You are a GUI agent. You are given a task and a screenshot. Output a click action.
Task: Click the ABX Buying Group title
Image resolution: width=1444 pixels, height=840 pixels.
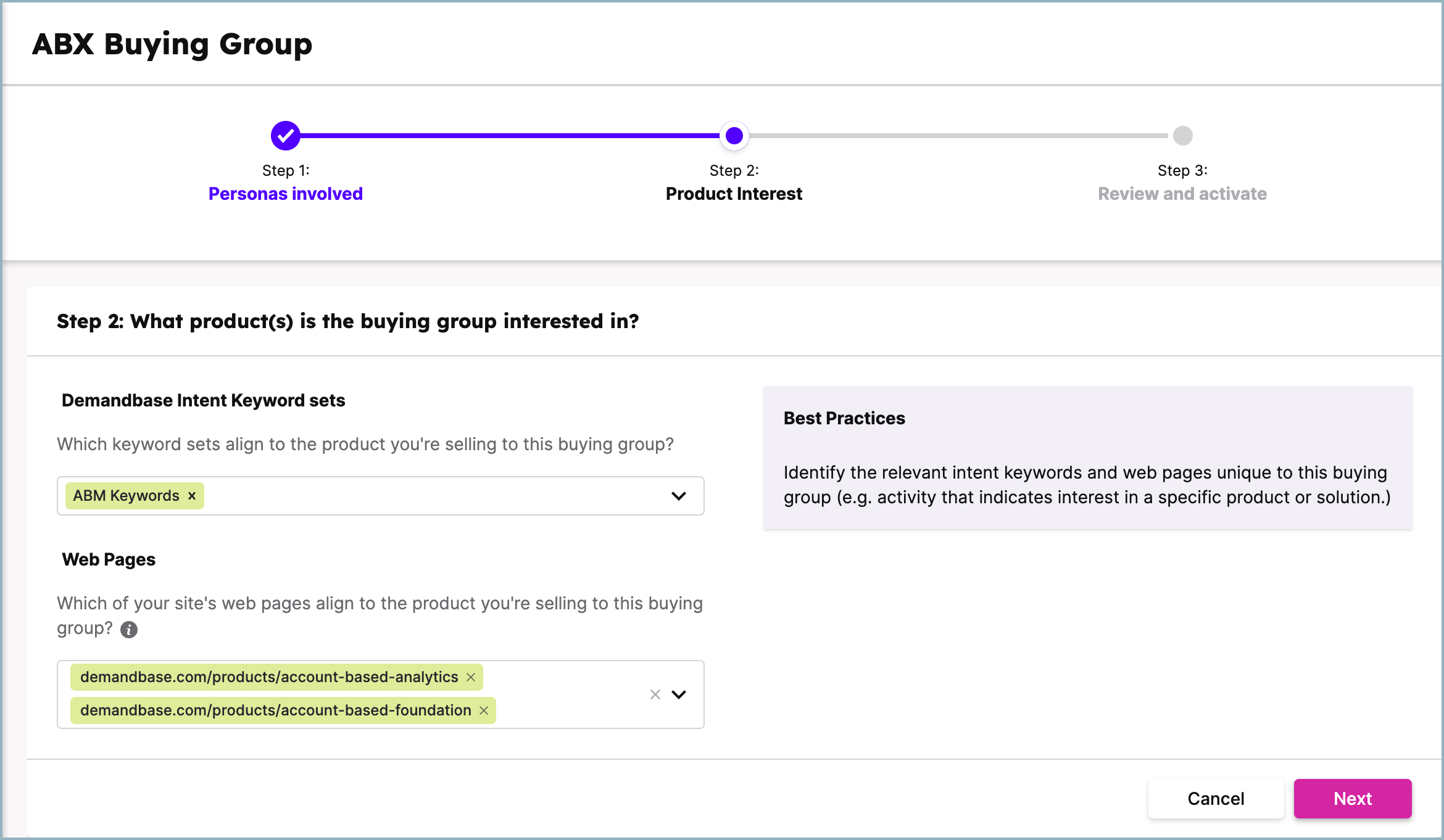pos(172,43)
